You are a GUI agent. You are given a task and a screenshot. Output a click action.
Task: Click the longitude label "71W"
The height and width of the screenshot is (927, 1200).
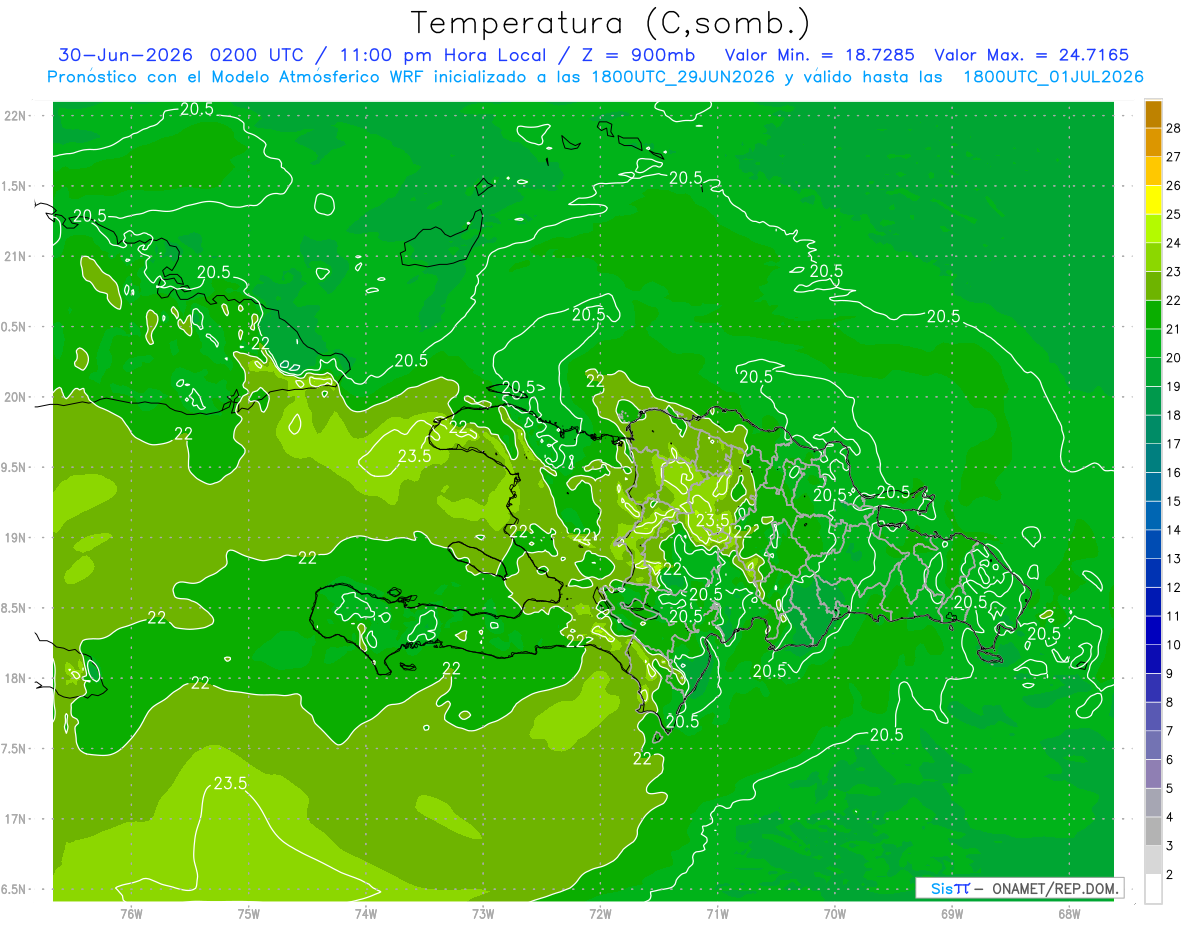click(717, 913)
